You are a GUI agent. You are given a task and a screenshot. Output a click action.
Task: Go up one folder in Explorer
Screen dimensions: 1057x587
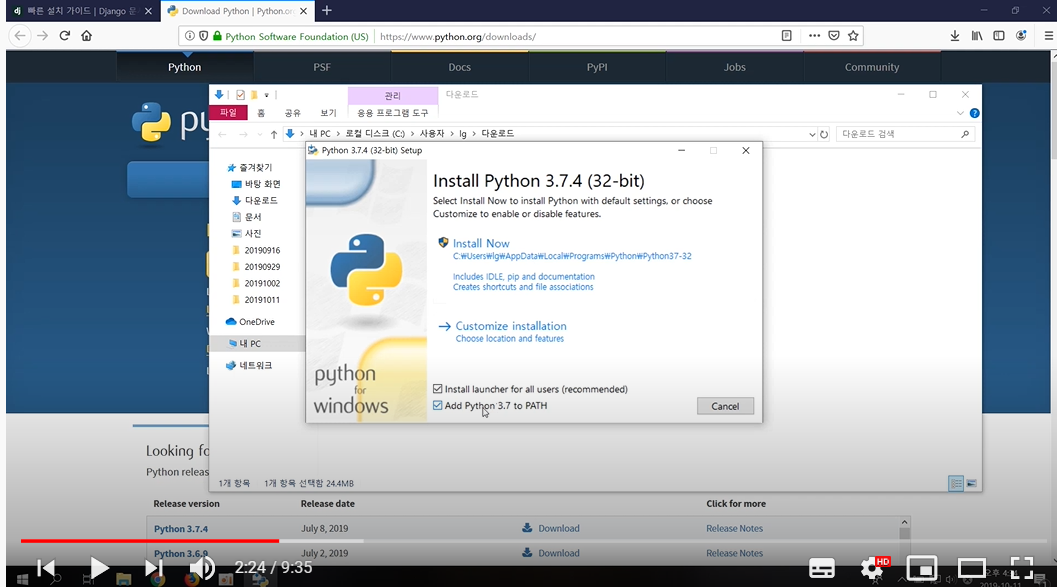click(274, 134)
